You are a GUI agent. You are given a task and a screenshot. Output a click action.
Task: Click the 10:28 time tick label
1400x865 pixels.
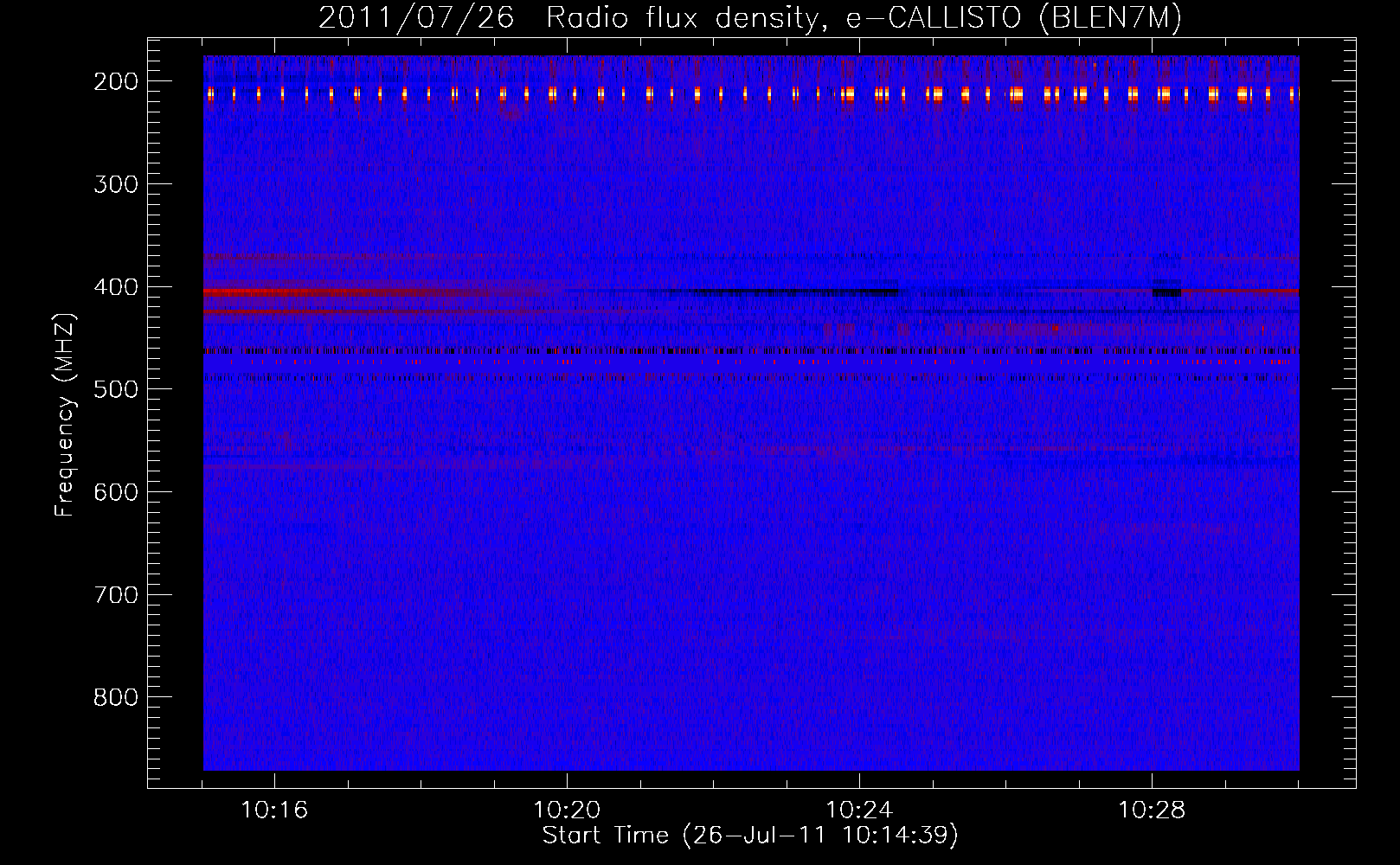pyautogui.click(x=1152, y=811)
